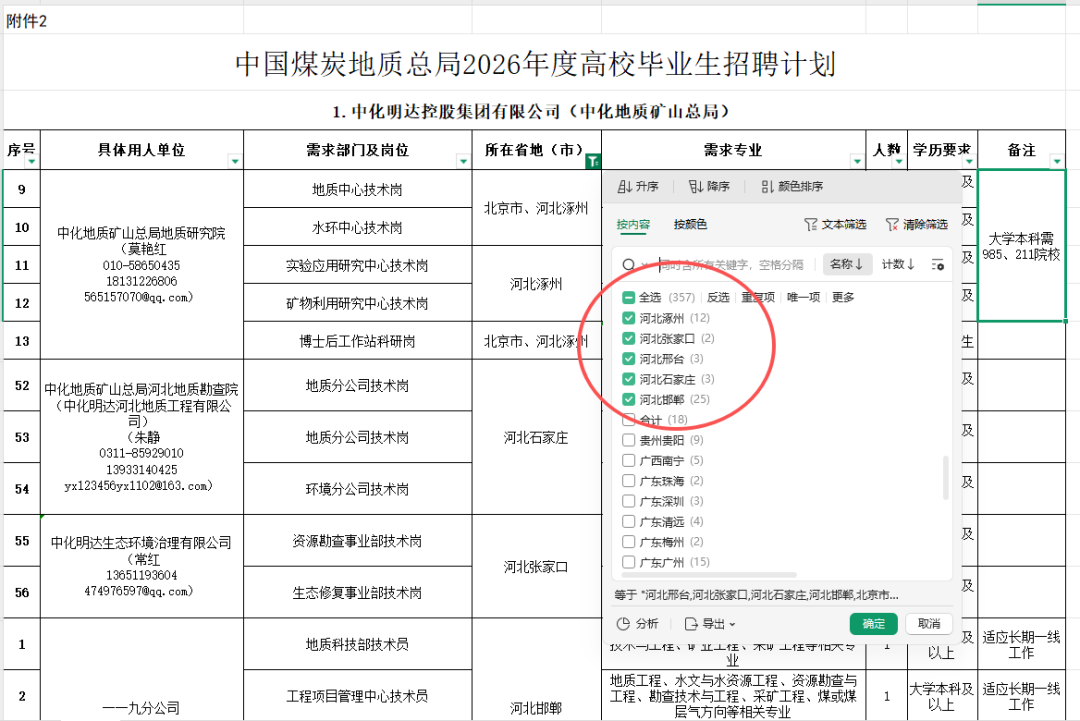Select the 按内容 tab

click(x=633, y=225)
